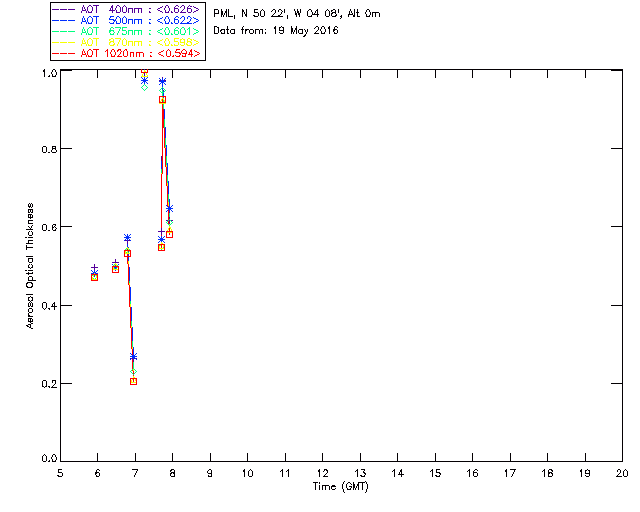The width and height of the screenshot is (640, 512).
Task: Click the AOT 675nm legend entry
Action: tap(126, 31)
